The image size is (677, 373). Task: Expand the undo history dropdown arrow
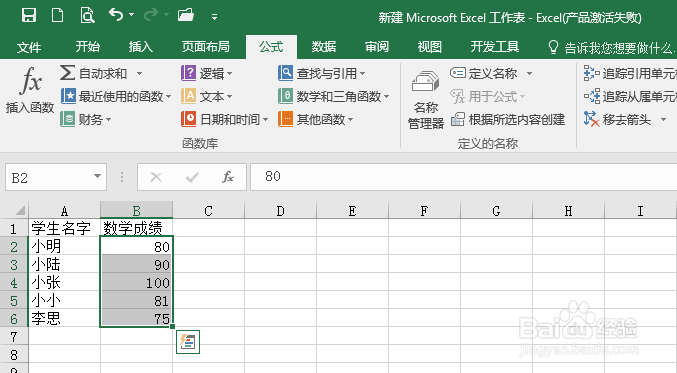tap(132, 15)
